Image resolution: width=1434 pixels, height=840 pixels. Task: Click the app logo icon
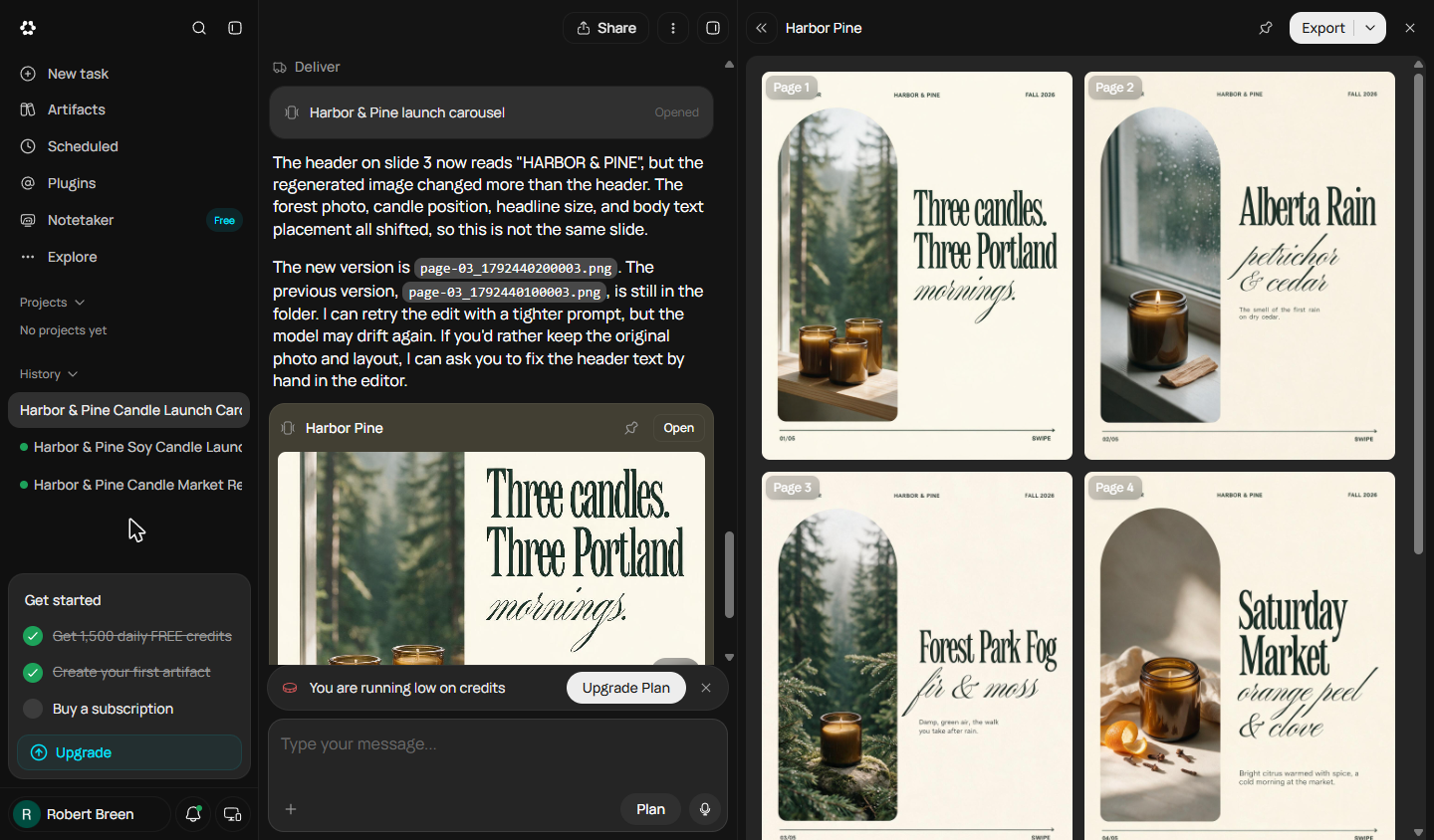tap(28, 28)
